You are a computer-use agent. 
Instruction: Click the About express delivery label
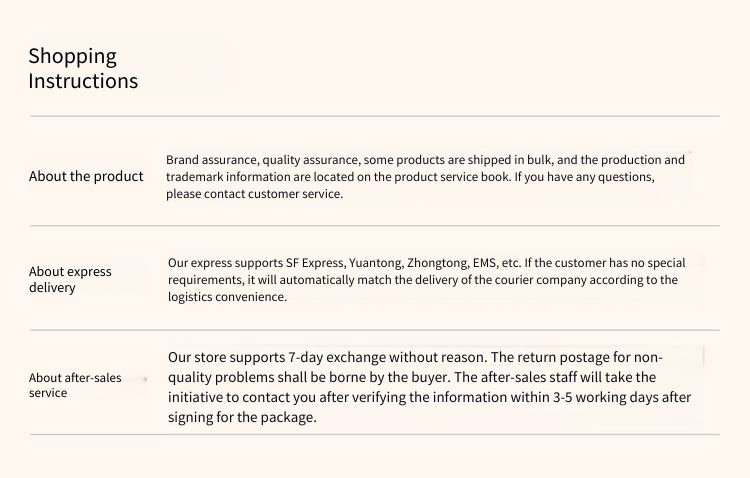pyautogui.click(x=70, y=279)
